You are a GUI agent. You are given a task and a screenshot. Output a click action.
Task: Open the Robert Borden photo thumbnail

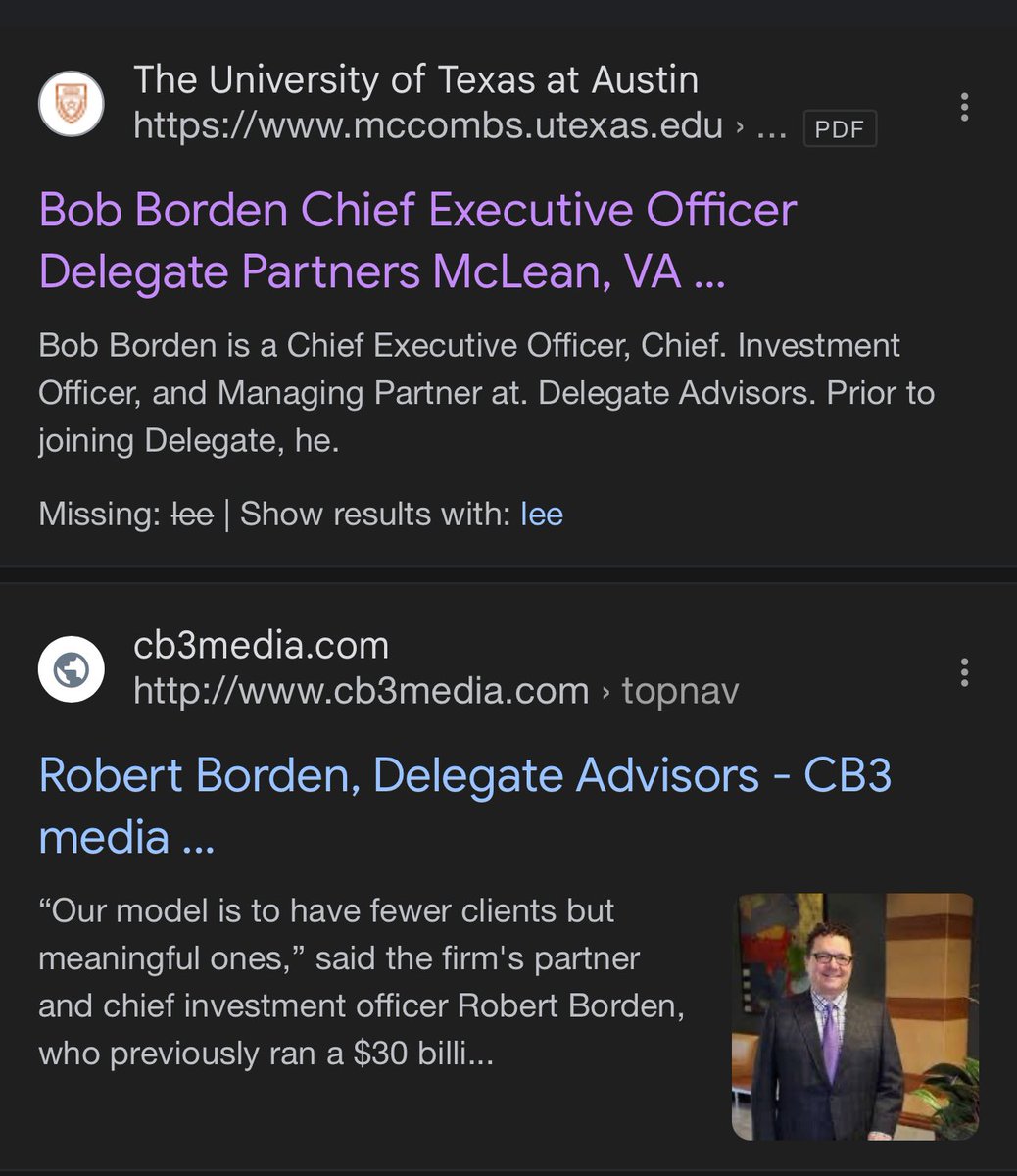click(x=854, y=1016)
